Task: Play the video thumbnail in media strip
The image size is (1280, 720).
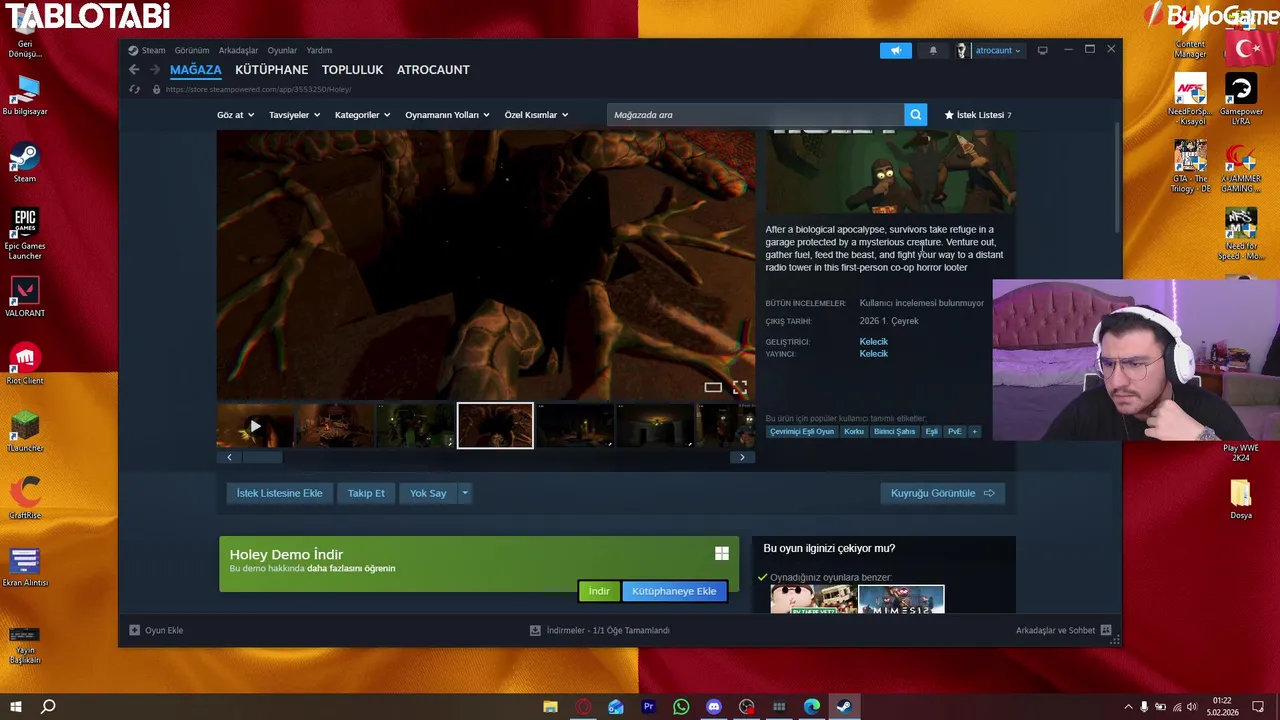Action: [x=255, y=426]
